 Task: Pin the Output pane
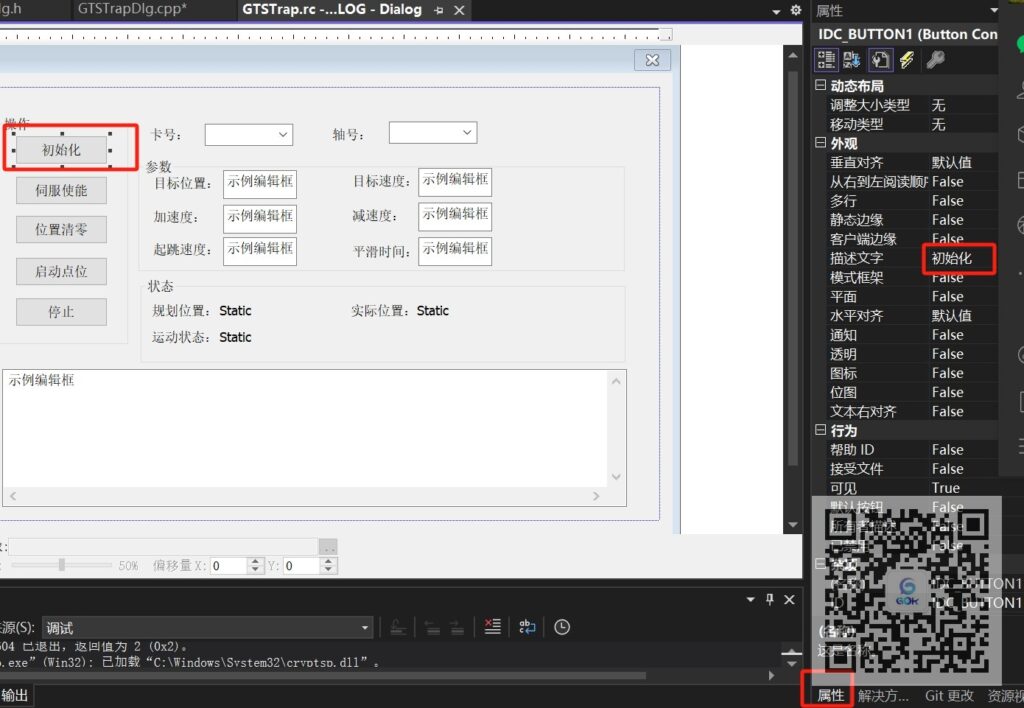tap(770, 599)
